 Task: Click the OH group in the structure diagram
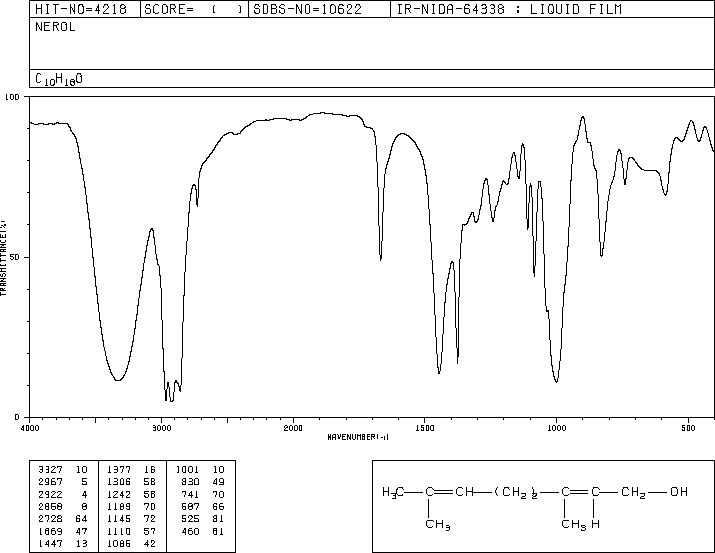click(679, 492)
